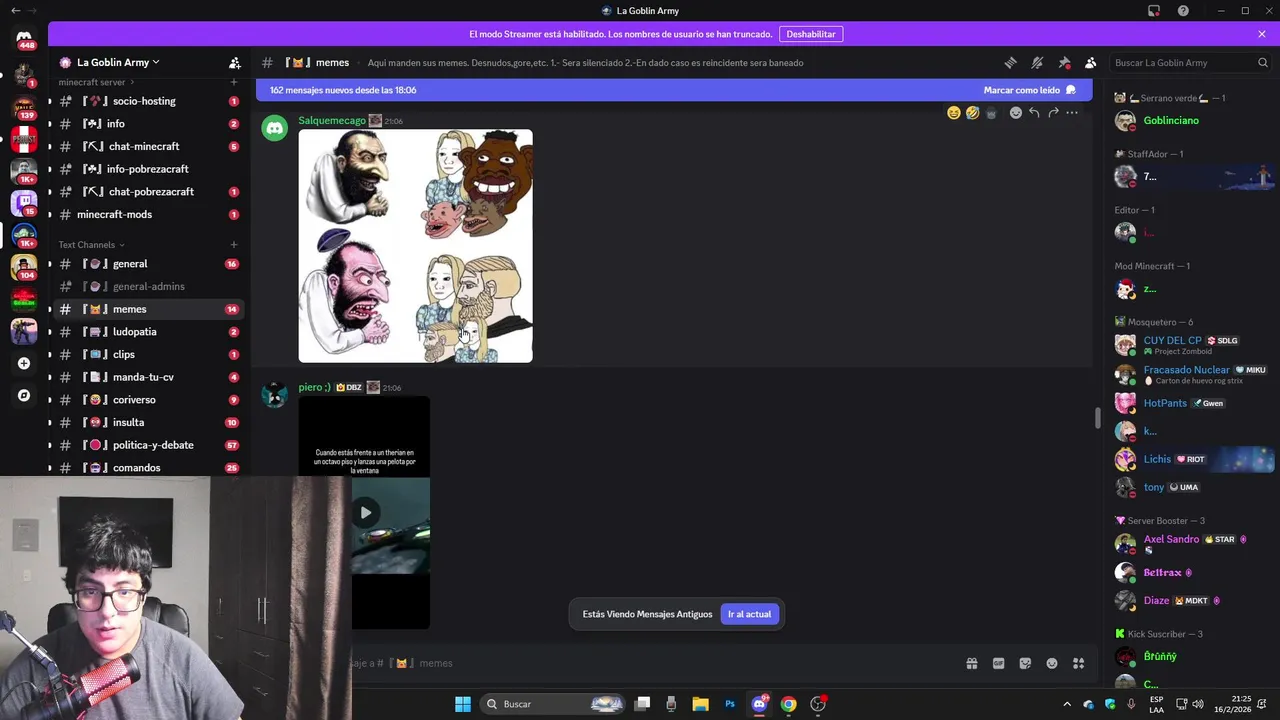Open Discord direct messages home icon
1280x720 pixels.
click(x=24, y=38)
